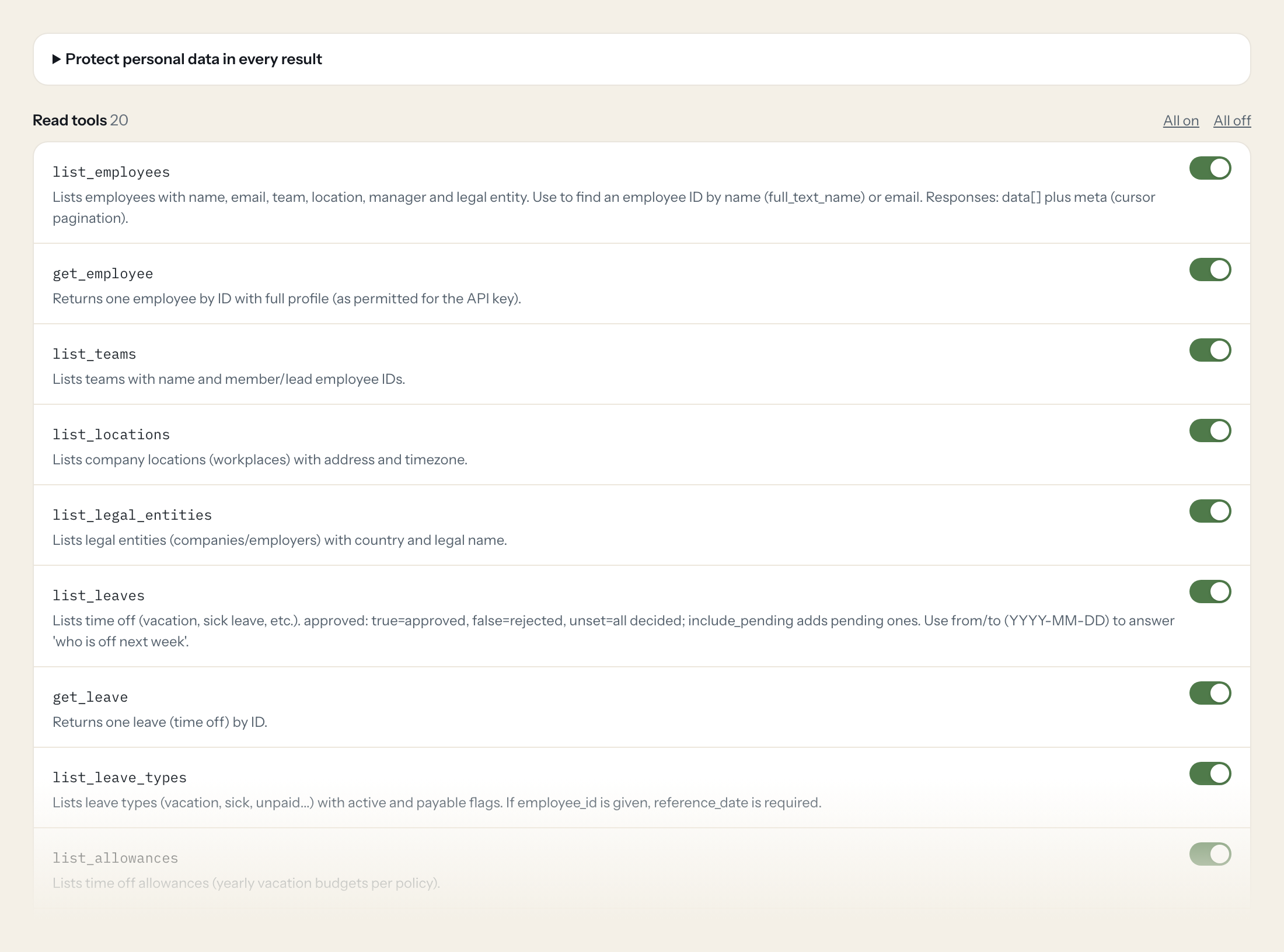Disable the list_employees tool toggle
This screenshot has width=1284, height=952.
pyautogui.click(x=1210, y=168)
